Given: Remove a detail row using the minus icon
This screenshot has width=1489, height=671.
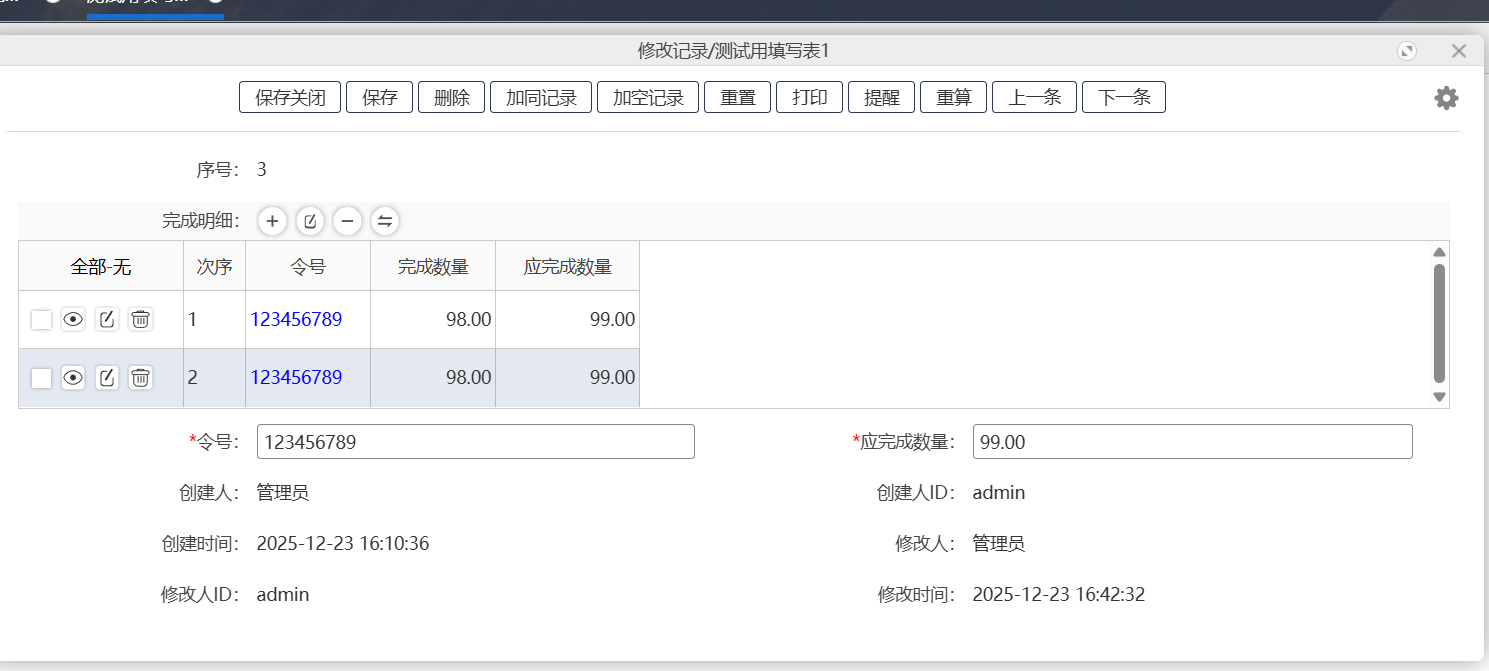Looking at the screenshot, I should click(x=347, y=221).
